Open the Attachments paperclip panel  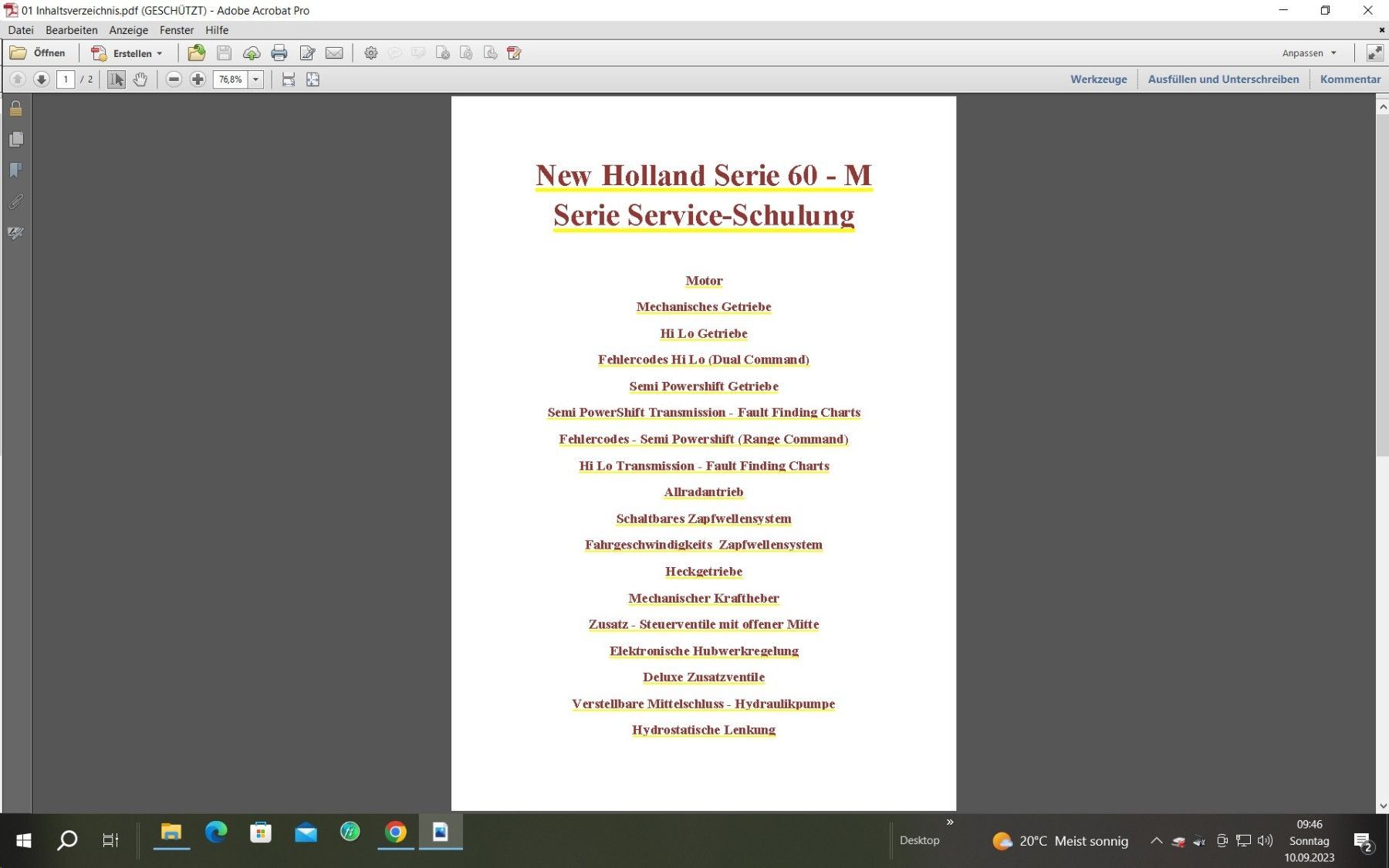pyautogui.click(x=15, y=202)
